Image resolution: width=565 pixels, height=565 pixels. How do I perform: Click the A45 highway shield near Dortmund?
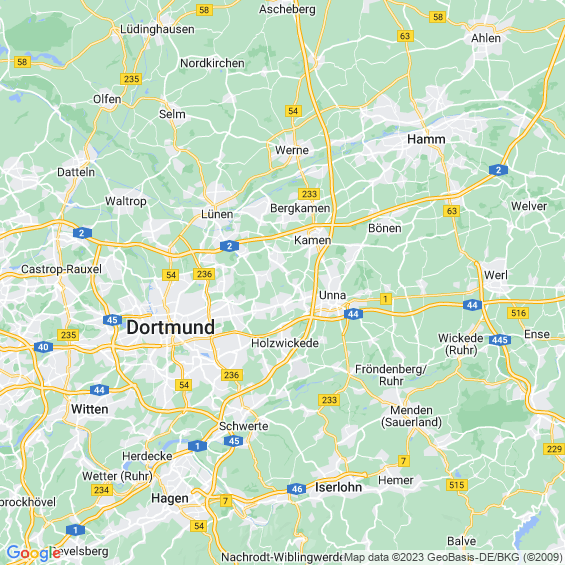[x=112, y=320]
